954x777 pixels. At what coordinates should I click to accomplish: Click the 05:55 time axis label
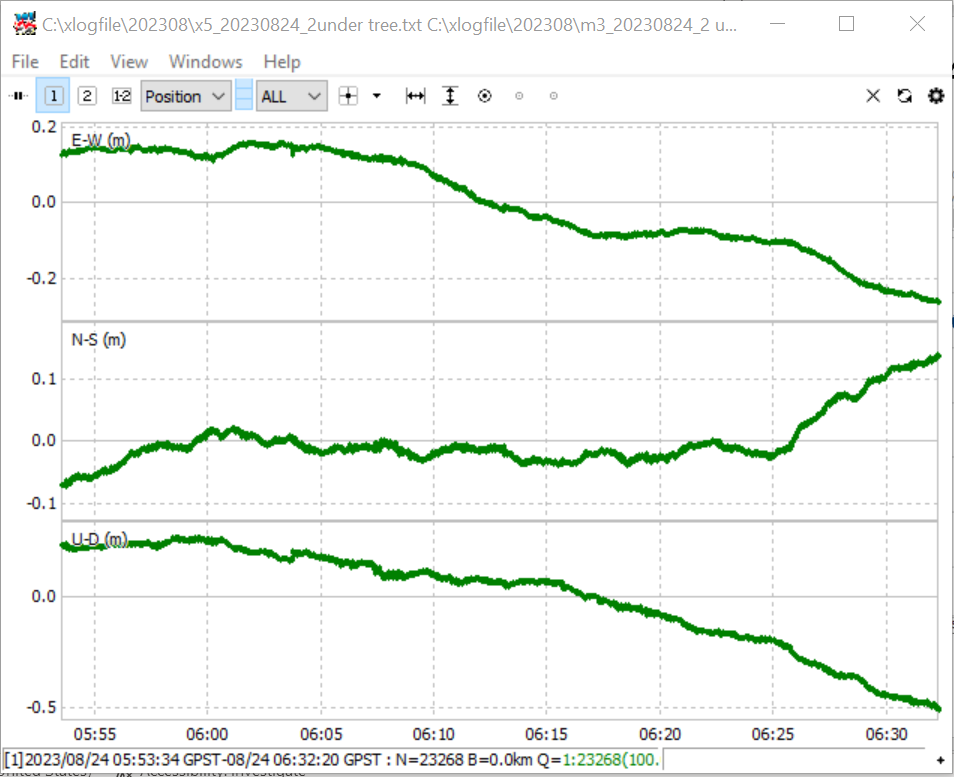coord(94,734)
